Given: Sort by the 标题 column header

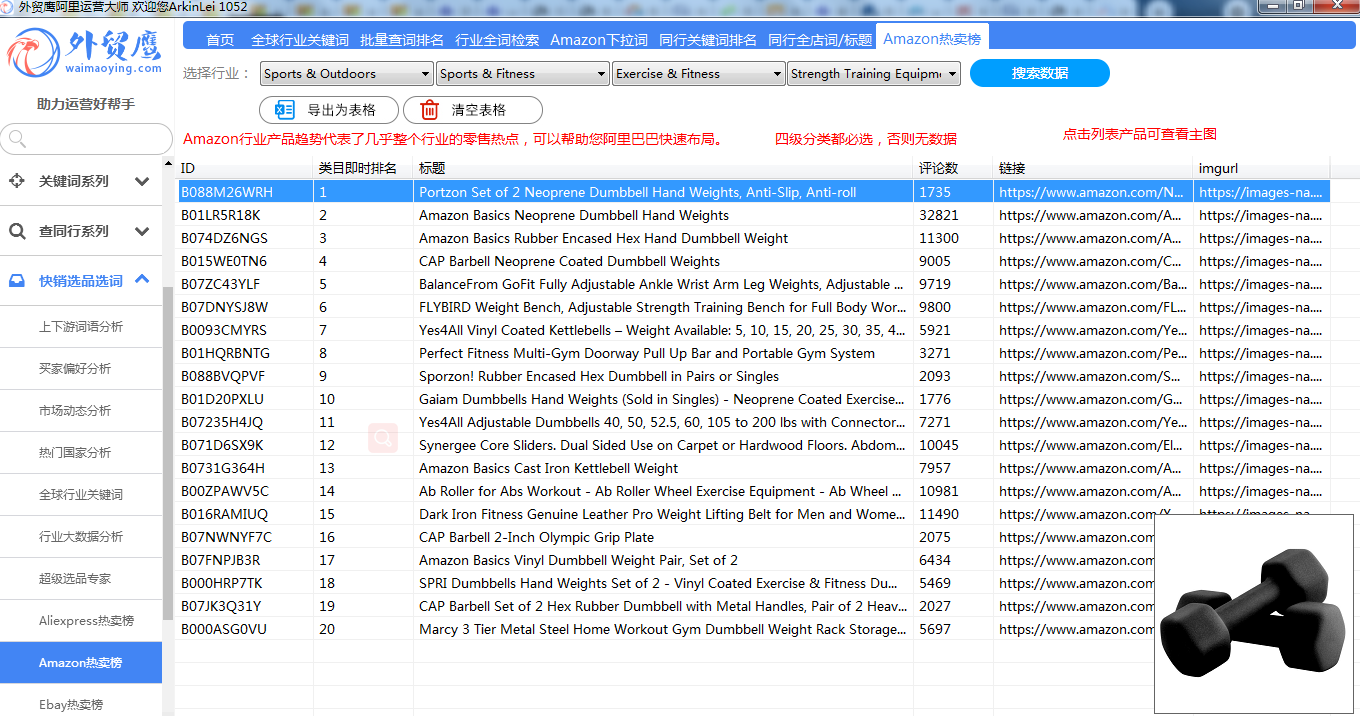Looking at the screenshot, I should click(664, 168).
